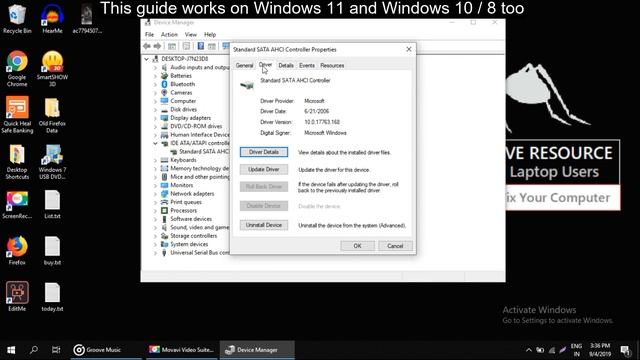This screenshot has width=640, height=360.
Task: Click the Driver Details button
Action: (x=264, y=152)
